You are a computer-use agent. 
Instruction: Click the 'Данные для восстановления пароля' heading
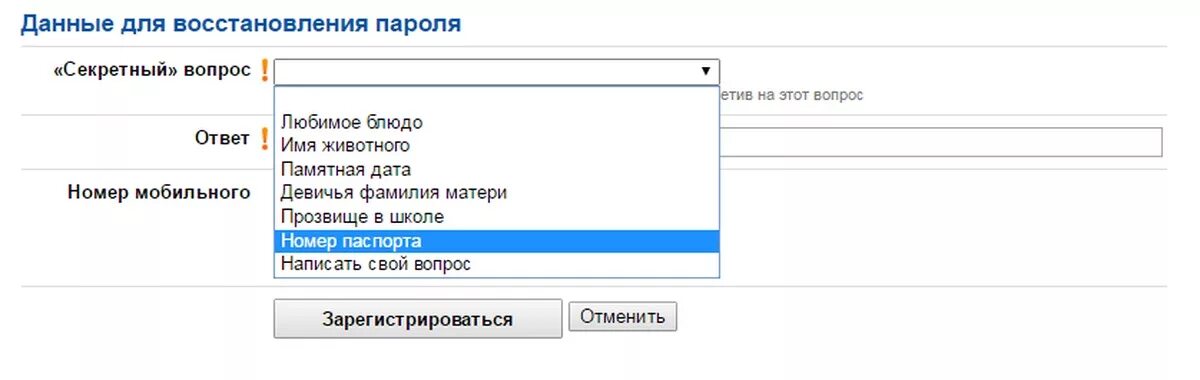(x=241, y=24)
